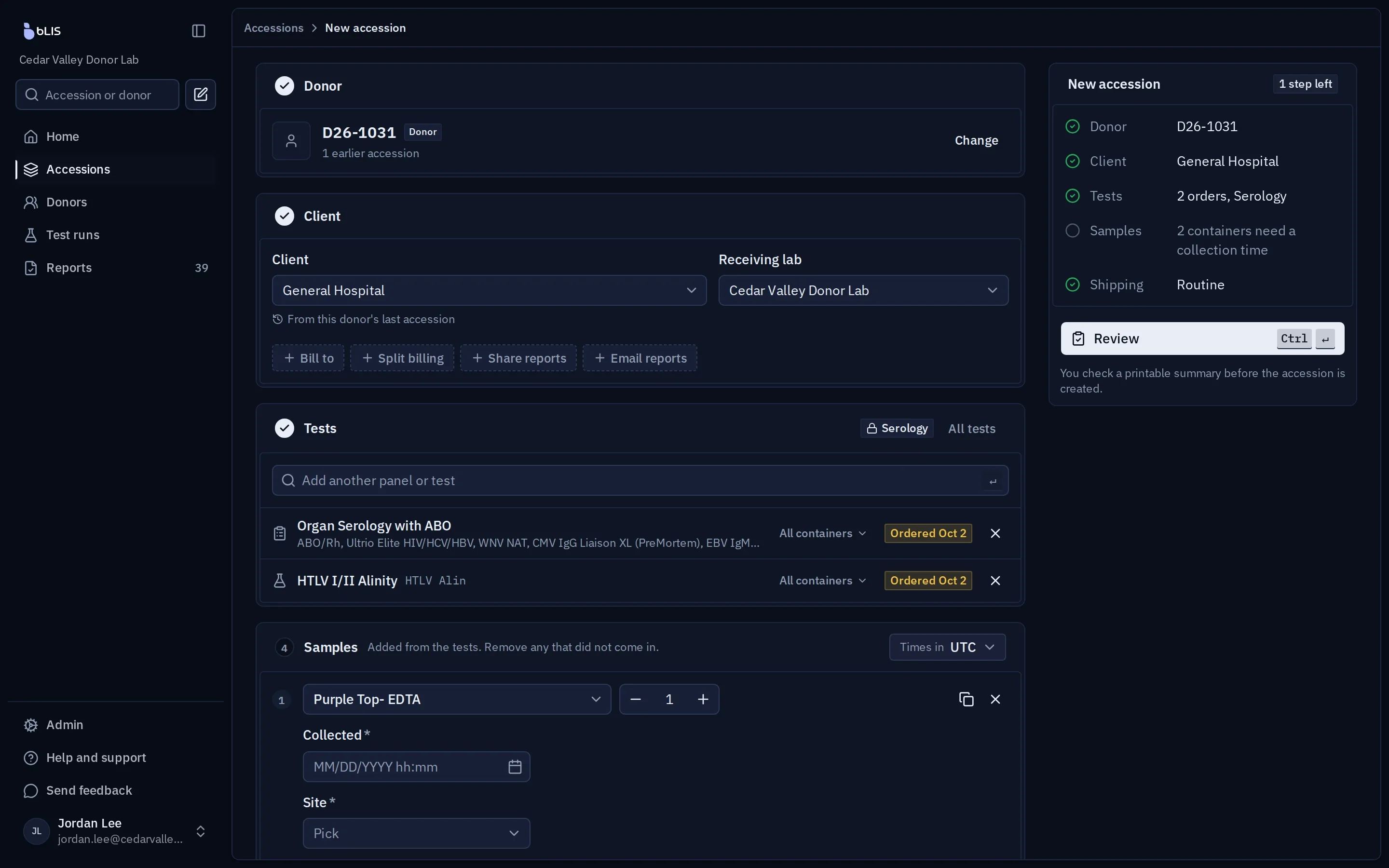Add Share reports option
This screenshot has height=868, width=1389.
point(518,358)
